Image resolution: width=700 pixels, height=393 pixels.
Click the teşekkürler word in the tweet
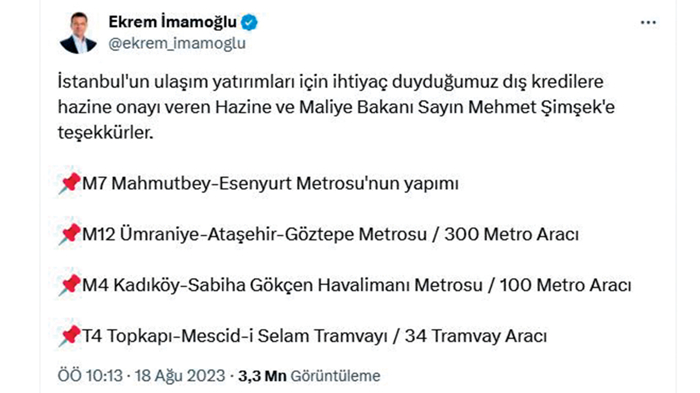104,133
